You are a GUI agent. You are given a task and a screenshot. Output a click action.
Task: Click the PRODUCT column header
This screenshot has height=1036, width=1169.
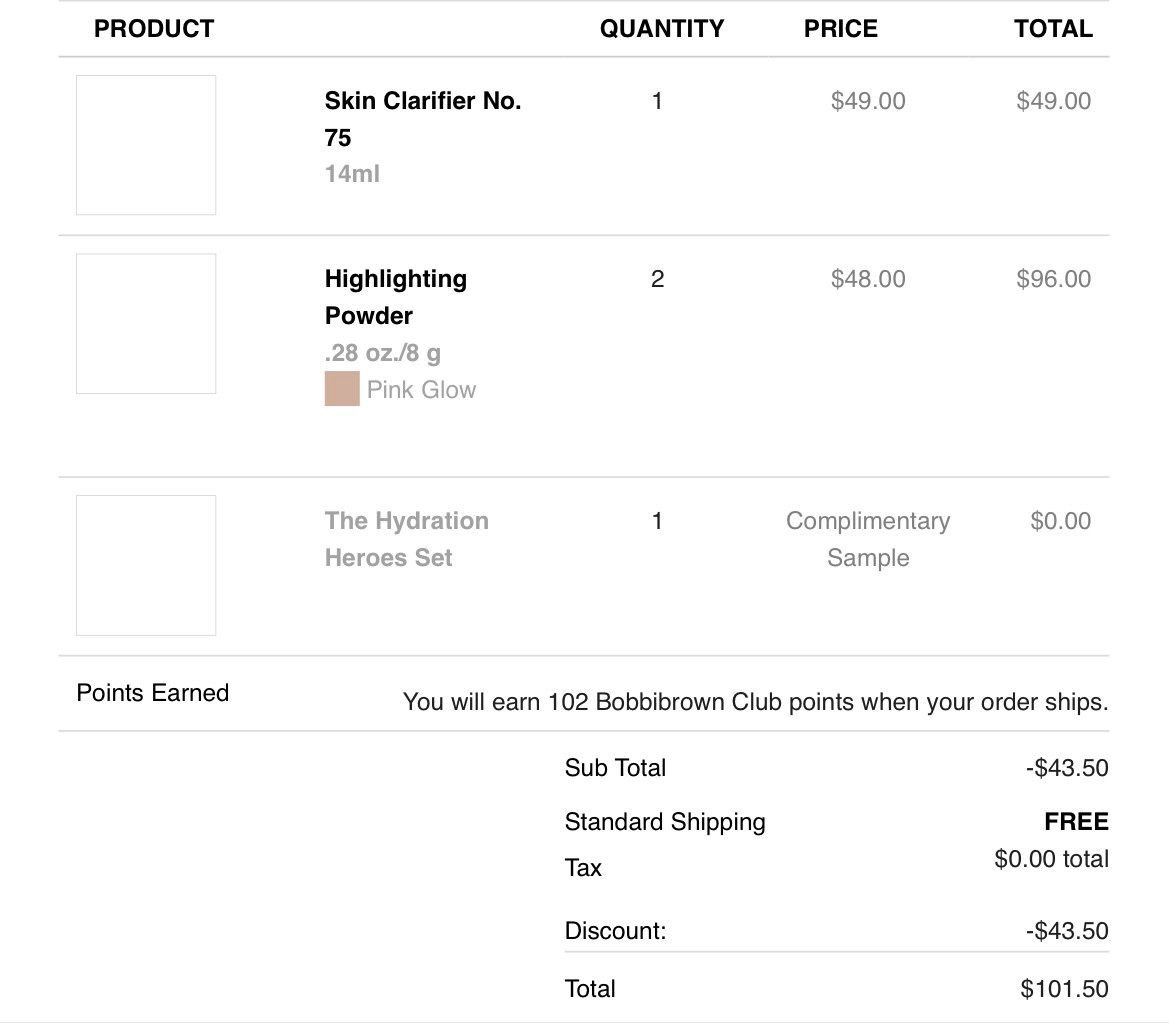pyautogui.click(x=154, y=29)
